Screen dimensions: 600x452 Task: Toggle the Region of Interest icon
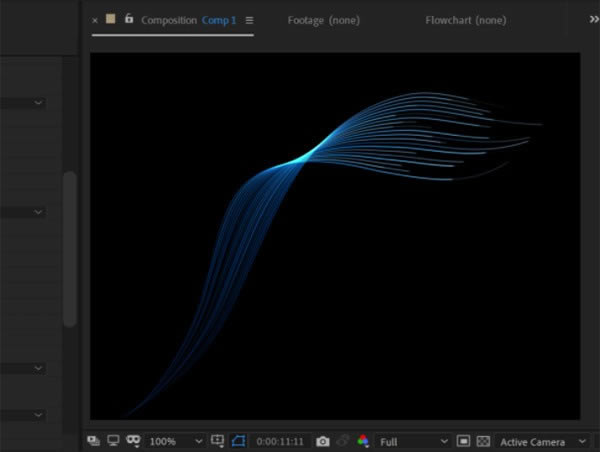[463, 441]
